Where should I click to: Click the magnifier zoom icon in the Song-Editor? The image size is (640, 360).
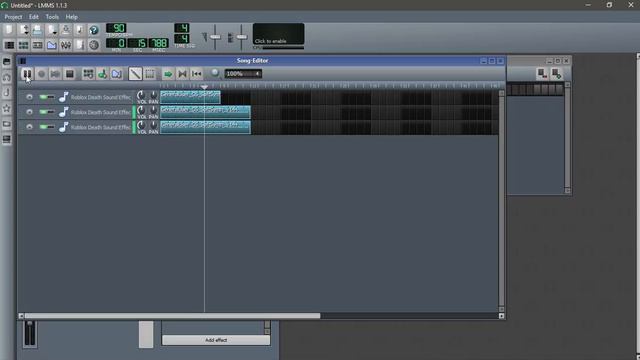pyautogui.click(x=215, y=73)
